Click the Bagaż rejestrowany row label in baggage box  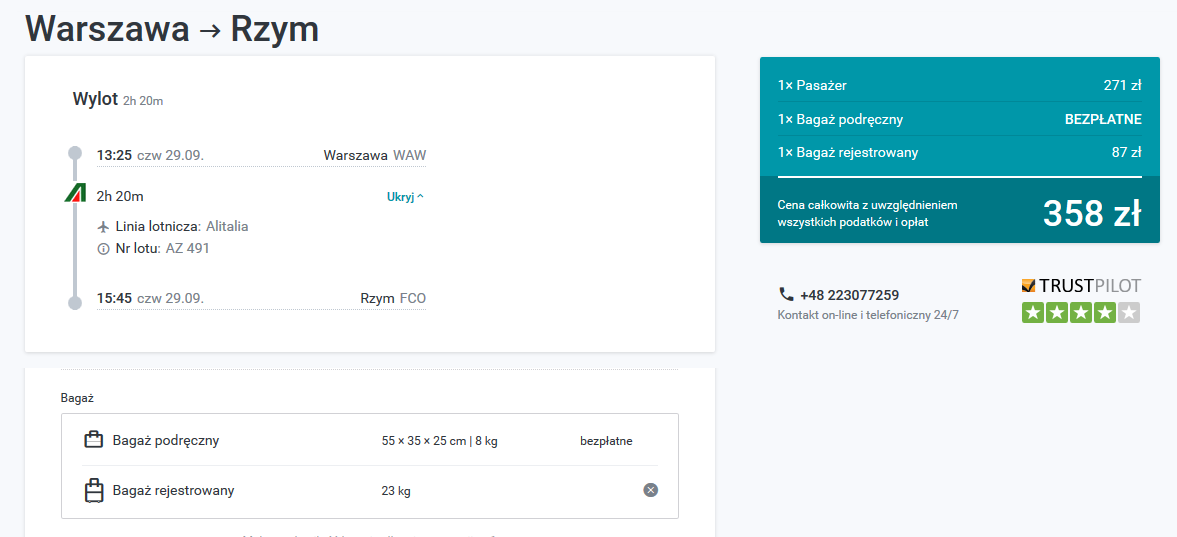click(x=173, y=490)
